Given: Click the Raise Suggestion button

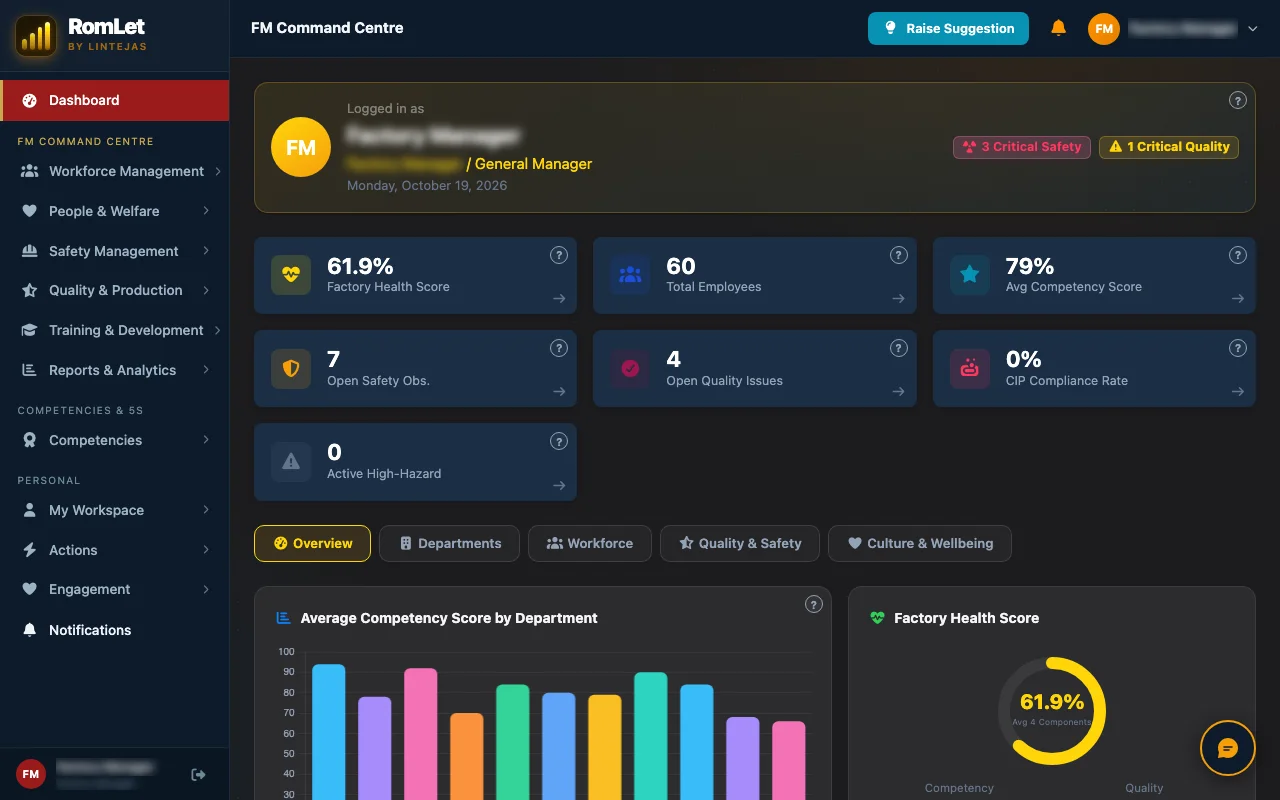Looking at the screenshot, I should click(948, 28).
